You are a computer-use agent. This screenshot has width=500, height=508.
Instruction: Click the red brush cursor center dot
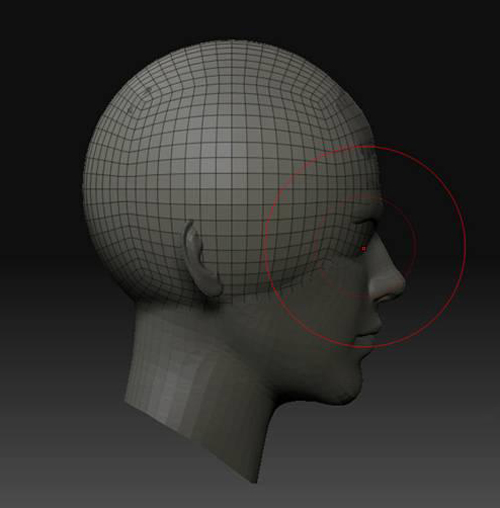(x=364, y=249)
